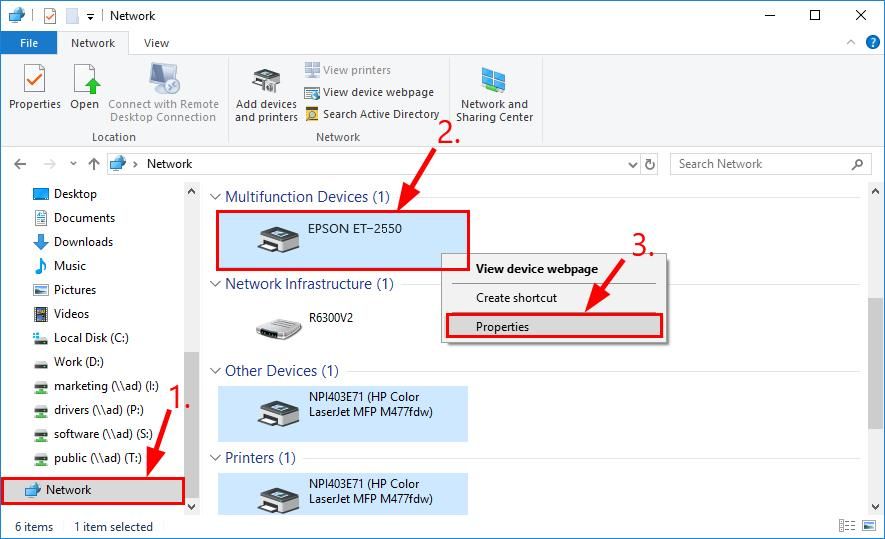Click in the Search Network field
The height and width of the screenshot is (539, 885).
760,164
